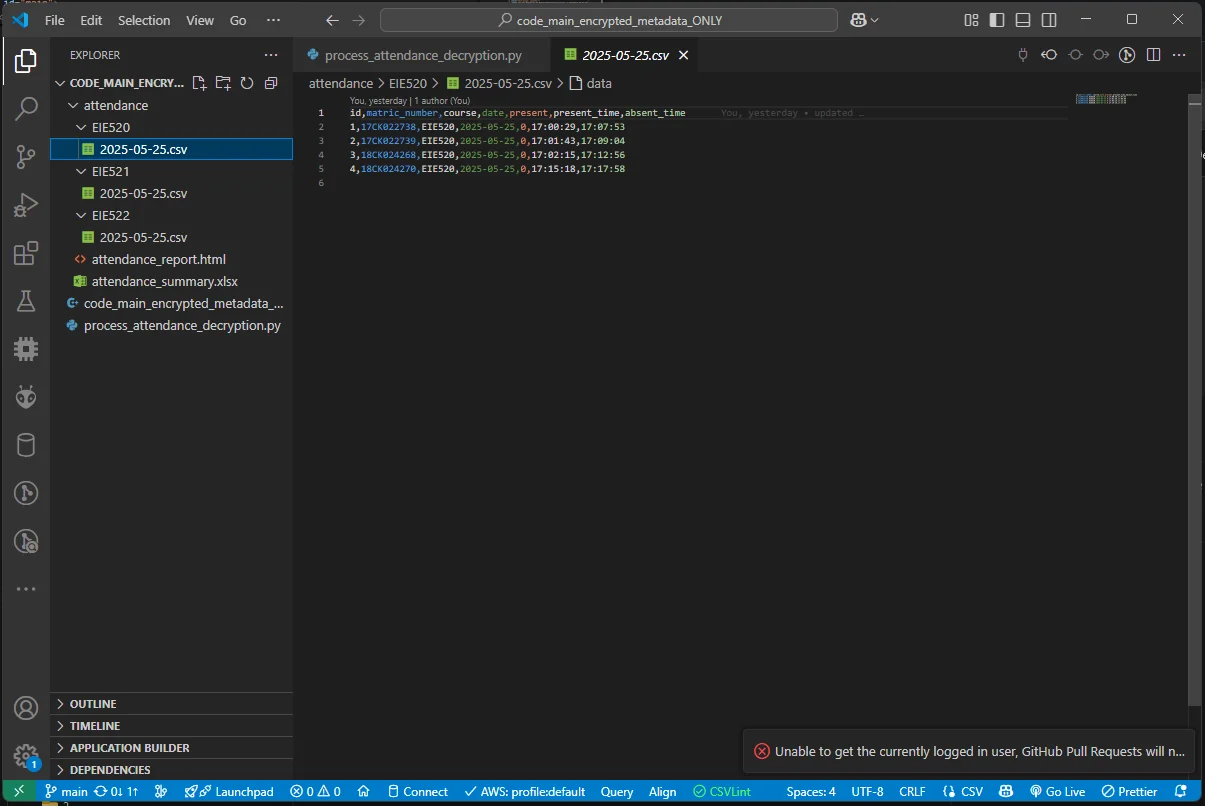1205x806 pixels.
Task: Open the Testing flask icon view
Action: pos(26,301)
